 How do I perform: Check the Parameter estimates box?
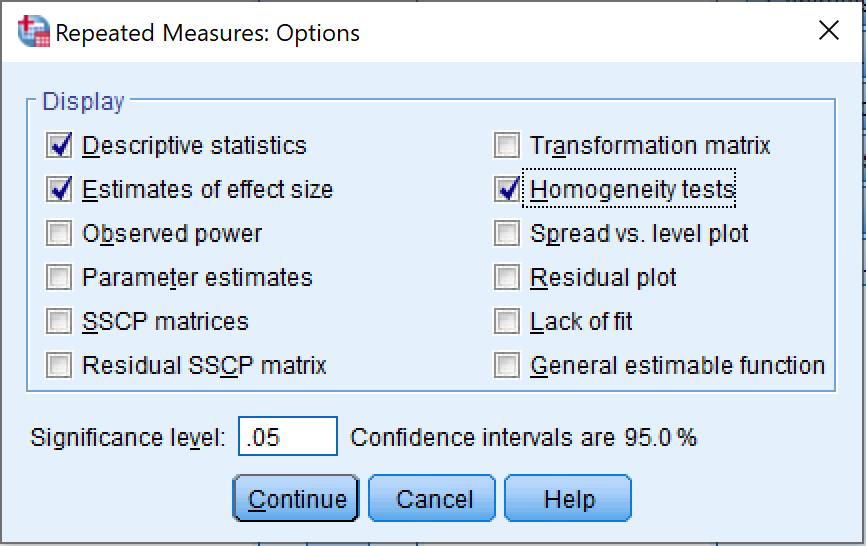pyautogui.click(x=60, y=278)
